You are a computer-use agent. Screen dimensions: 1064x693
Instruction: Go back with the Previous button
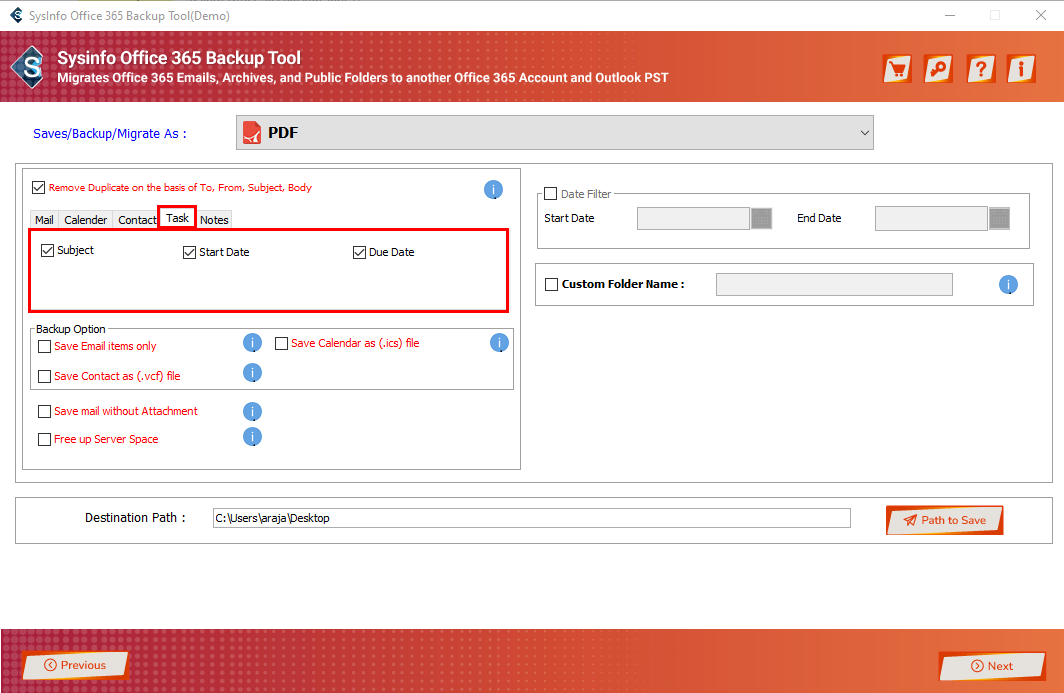75,665
